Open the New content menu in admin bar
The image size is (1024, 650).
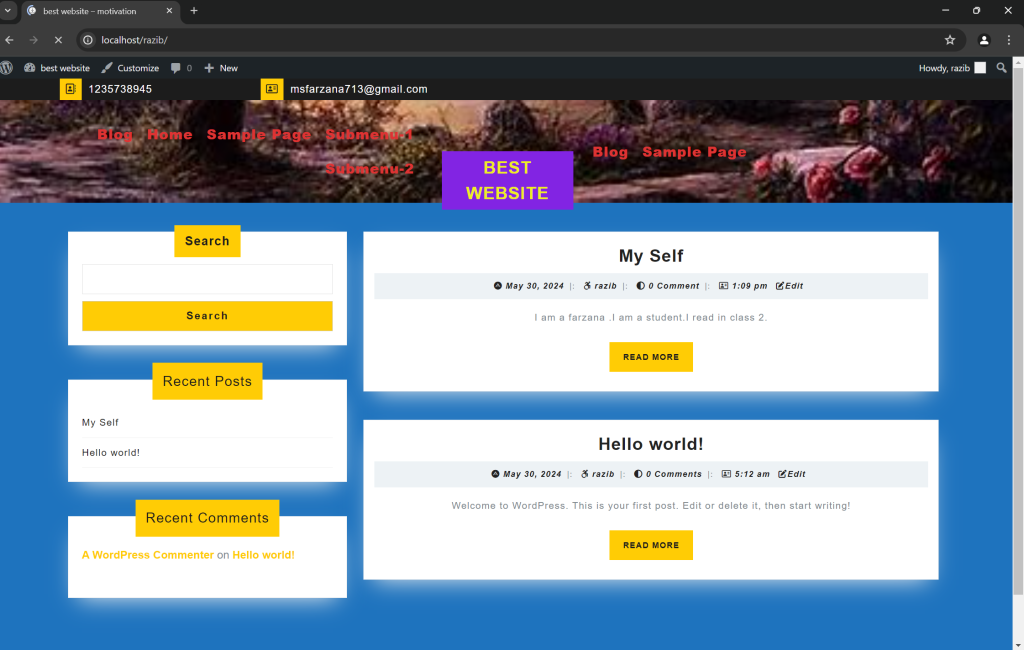(x=221, y=68)
